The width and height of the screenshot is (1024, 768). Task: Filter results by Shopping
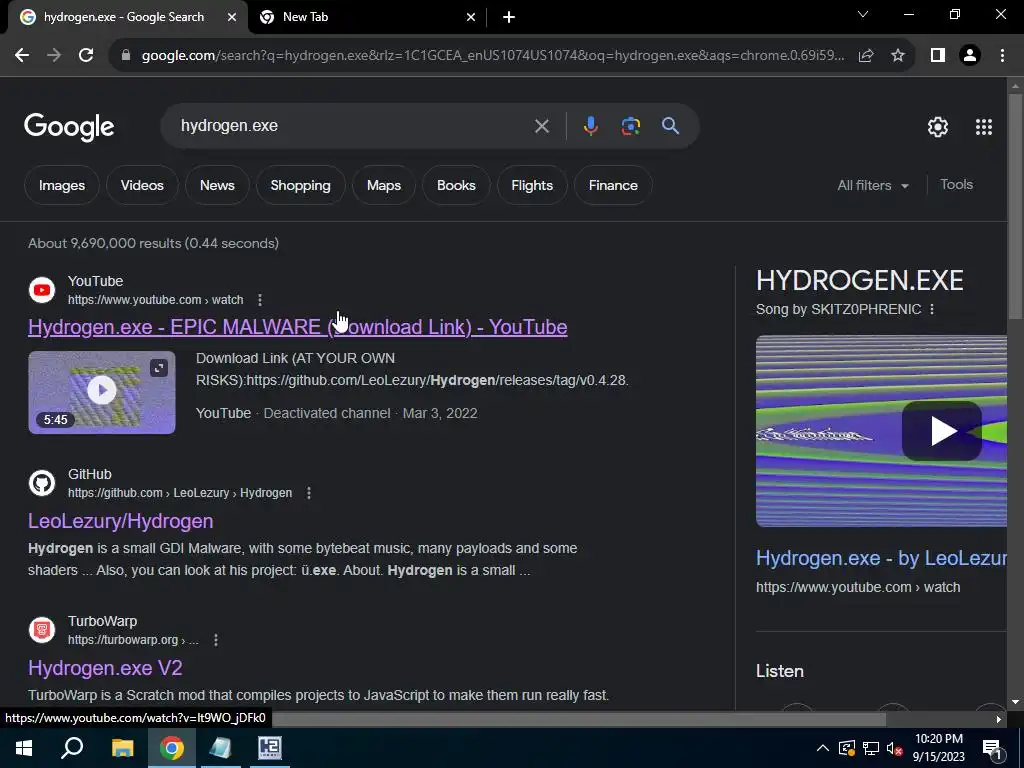point(300,185)
